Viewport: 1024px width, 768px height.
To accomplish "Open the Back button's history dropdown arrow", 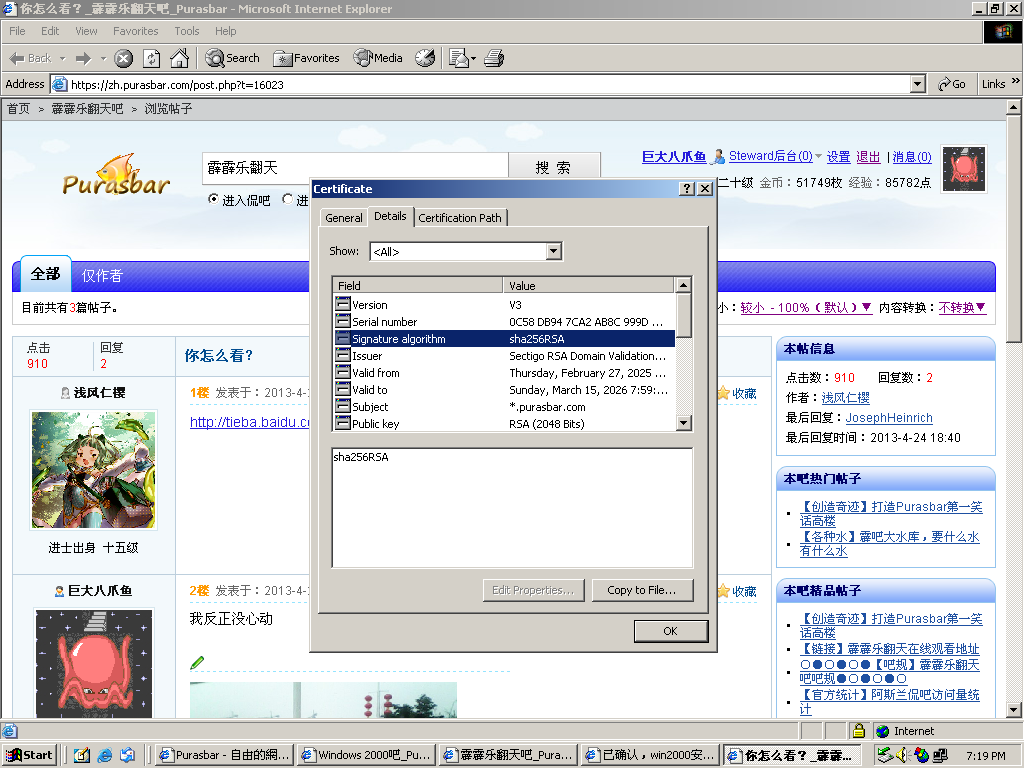I will [x=63, y=58].
